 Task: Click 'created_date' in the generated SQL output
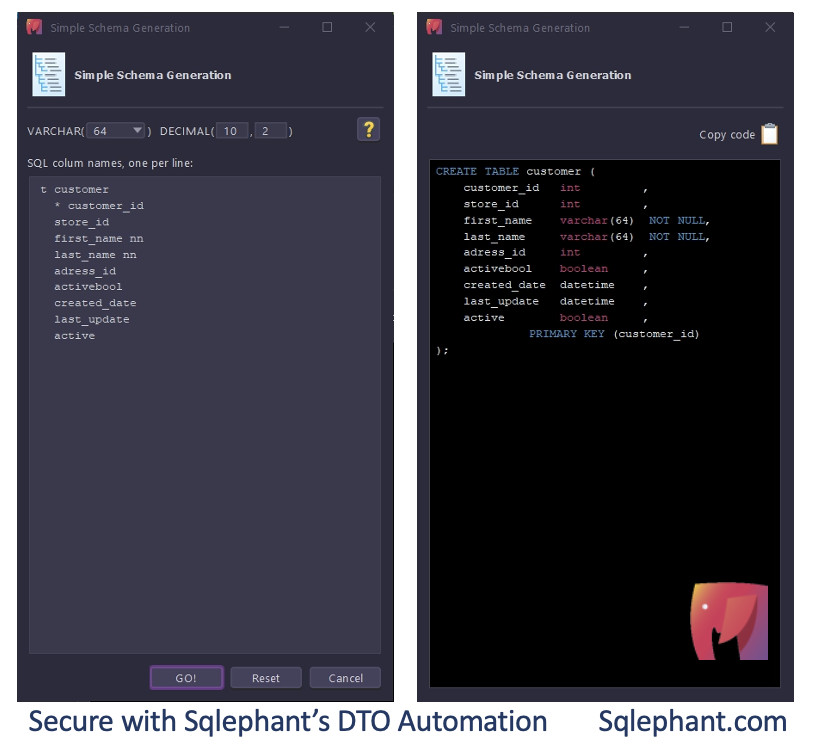[x=505, y=285]
